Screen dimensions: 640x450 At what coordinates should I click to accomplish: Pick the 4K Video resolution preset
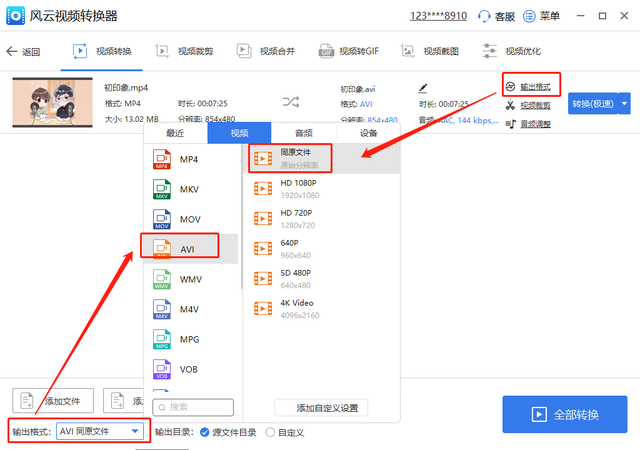(264, 308)
